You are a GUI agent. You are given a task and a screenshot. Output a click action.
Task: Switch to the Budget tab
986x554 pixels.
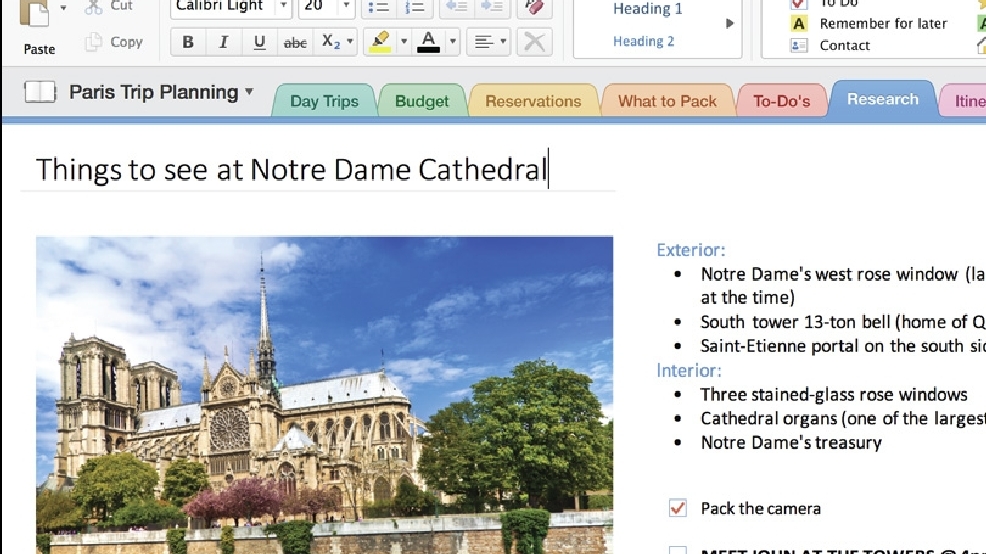pos(422,101)
